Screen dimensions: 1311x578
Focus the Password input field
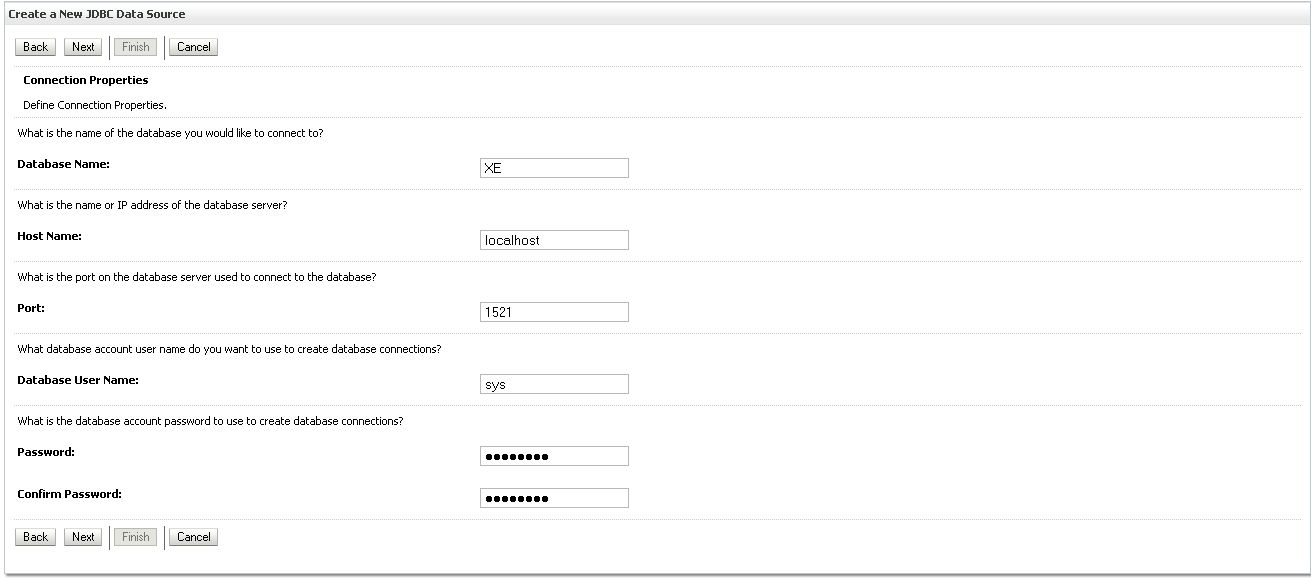pyautogui.click(x=554, y=456)
